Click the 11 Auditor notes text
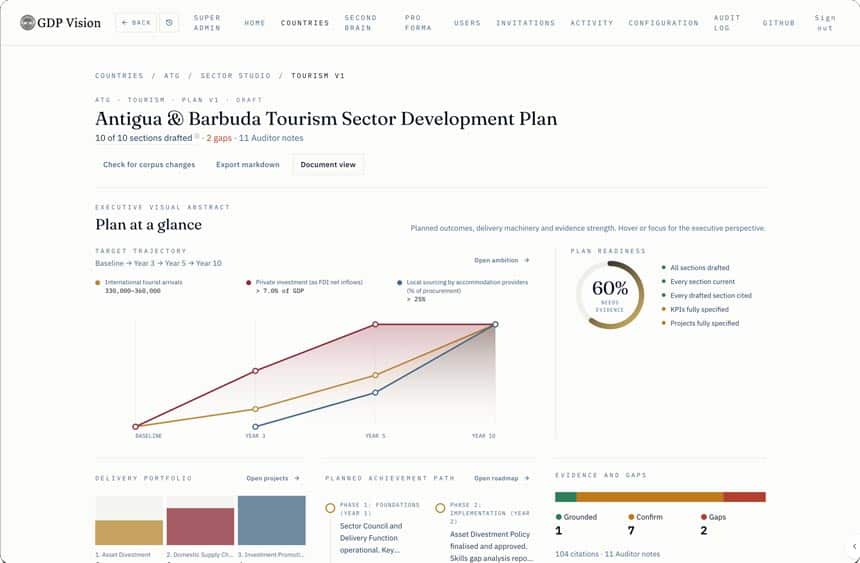Image resolution: width=860 pixels, height=563 pixels. [271, 138]
